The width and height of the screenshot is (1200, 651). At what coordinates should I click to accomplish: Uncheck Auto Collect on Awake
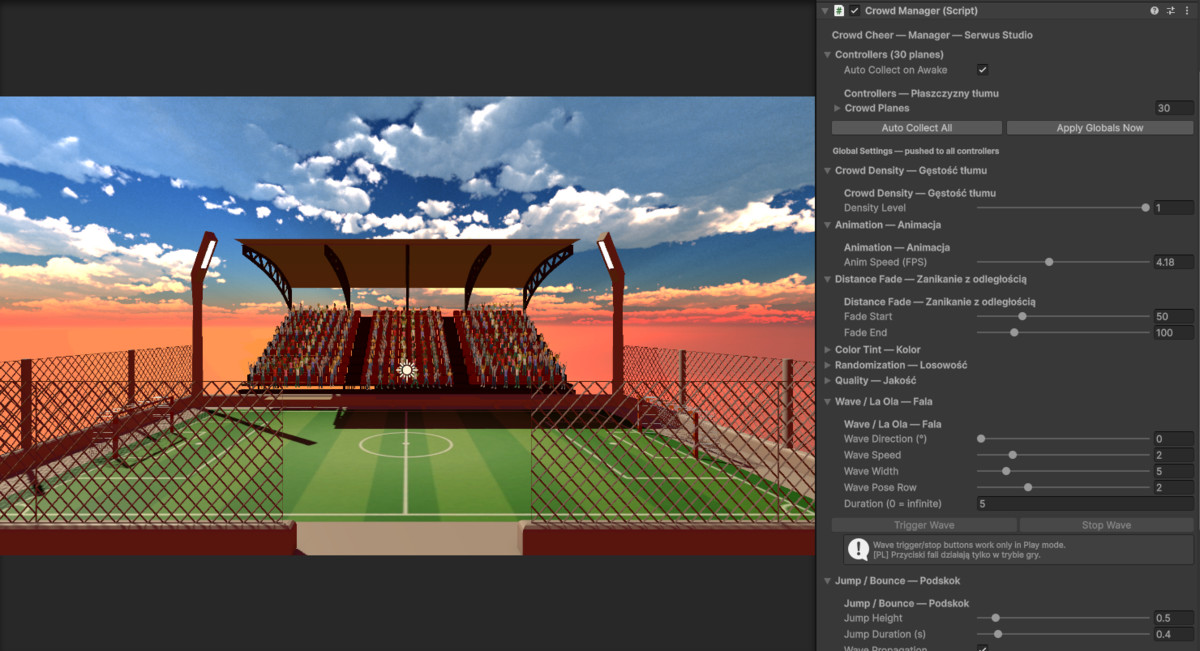point(982,70)
